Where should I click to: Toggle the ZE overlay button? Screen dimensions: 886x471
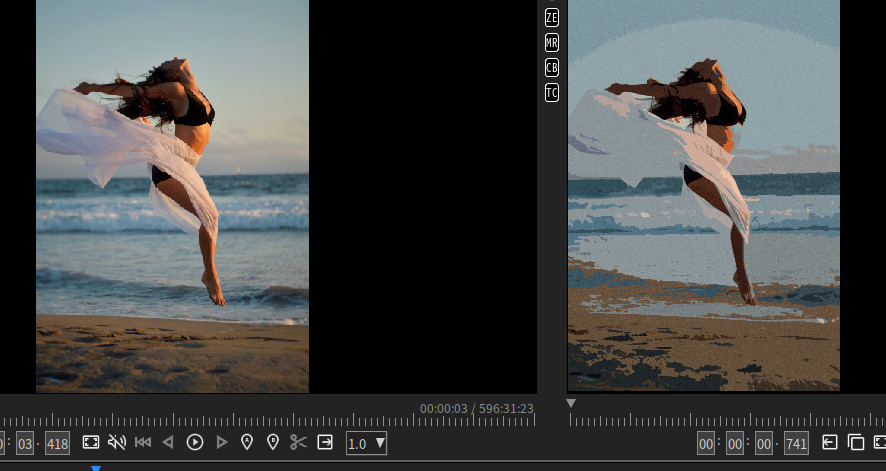click(552, 18)
